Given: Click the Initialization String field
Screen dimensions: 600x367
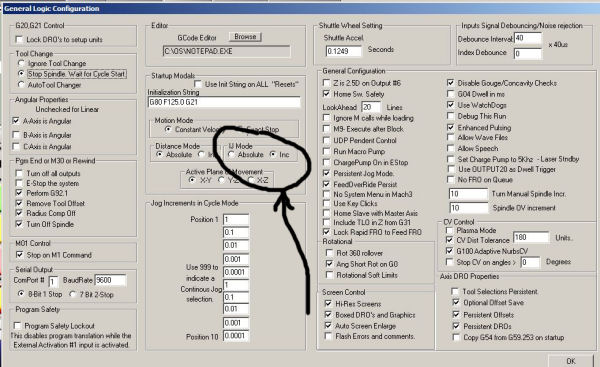Looking at the screenshot, I should (x=224, y=102).
